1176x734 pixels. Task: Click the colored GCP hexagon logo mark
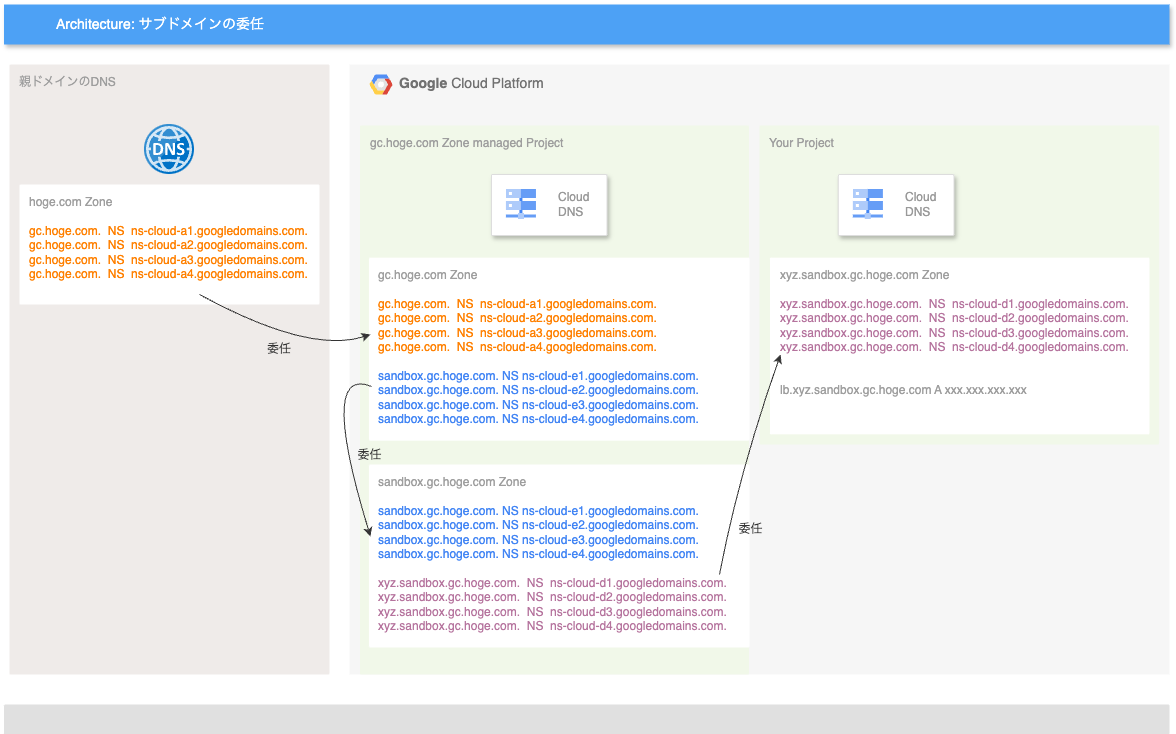(380, 84)
